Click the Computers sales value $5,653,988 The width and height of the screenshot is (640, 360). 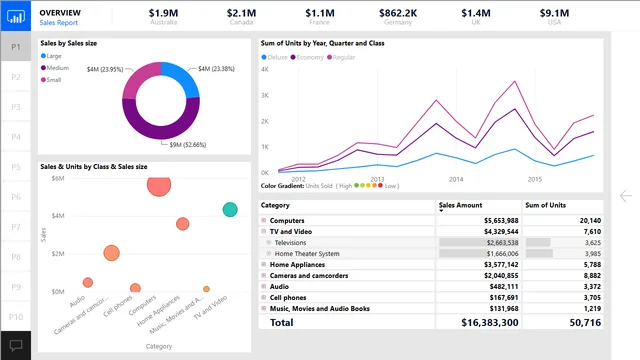pyautogui.click(x=501, y=221)
